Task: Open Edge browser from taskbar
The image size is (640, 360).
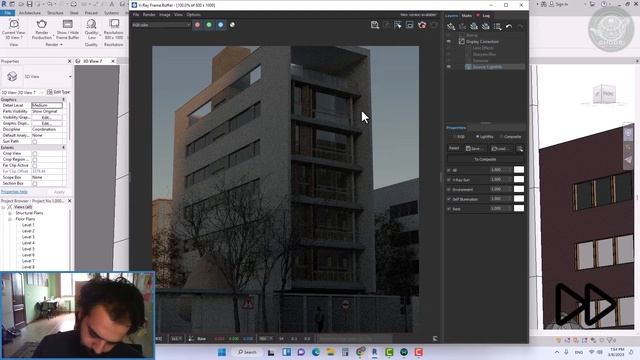Action: pyautogui.click(x=316, y=352)
